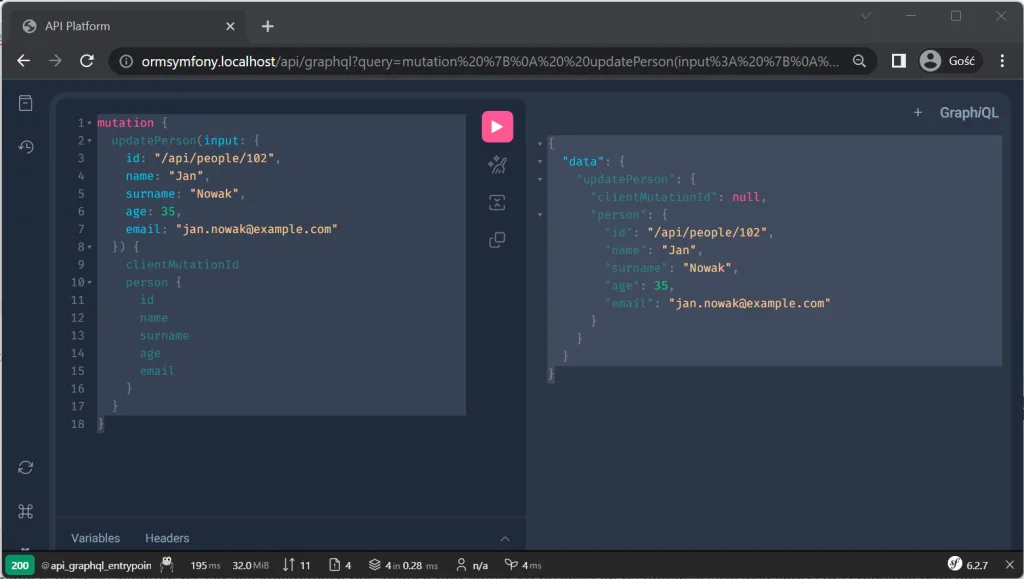The height and width of the screenshot is (579, 1024).
Task: Click the email value in the response
Action: 750,303
